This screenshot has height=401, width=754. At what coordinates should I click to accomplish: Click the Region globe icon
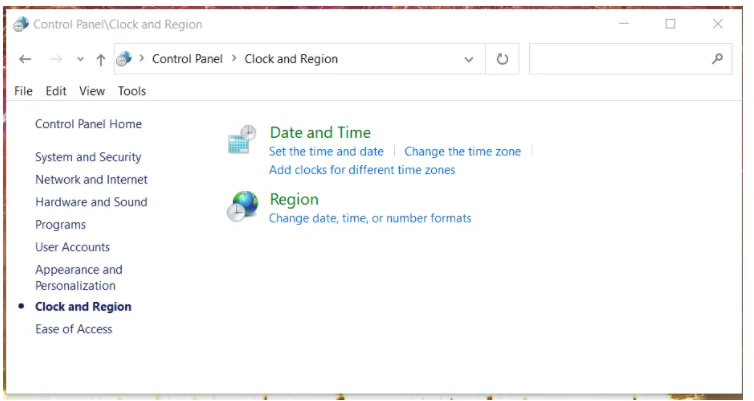[242, 206]
